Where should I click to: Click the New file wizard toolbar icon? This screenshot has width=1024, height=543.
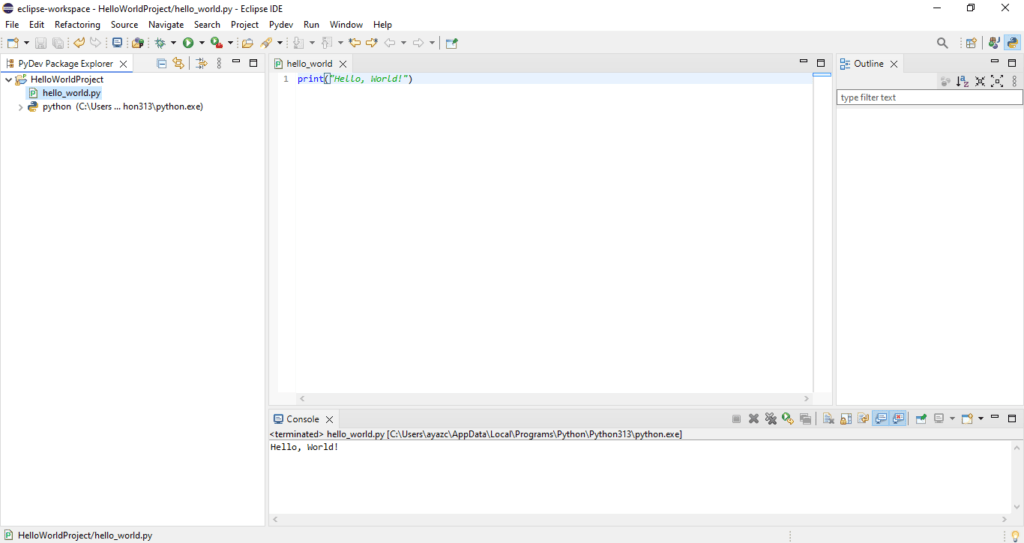[x=12, y=43]
